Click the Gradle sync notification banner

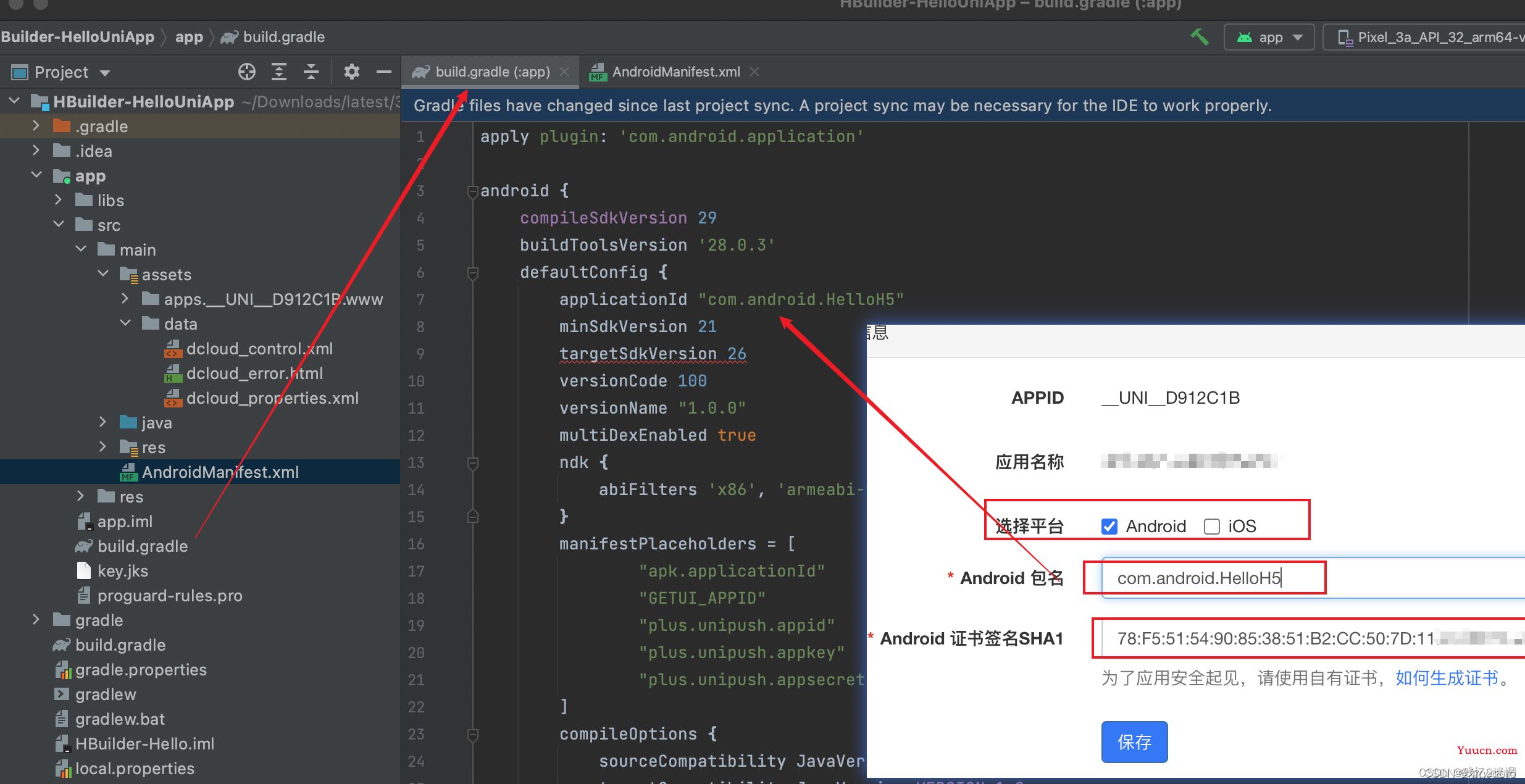(963, 106)
